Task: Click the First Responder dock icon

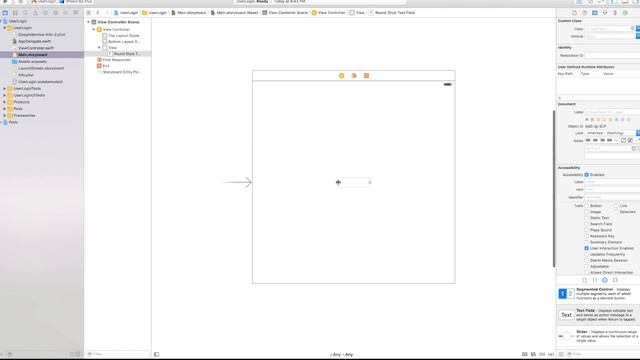Action: pyautogui.click(x=354, y=76)
